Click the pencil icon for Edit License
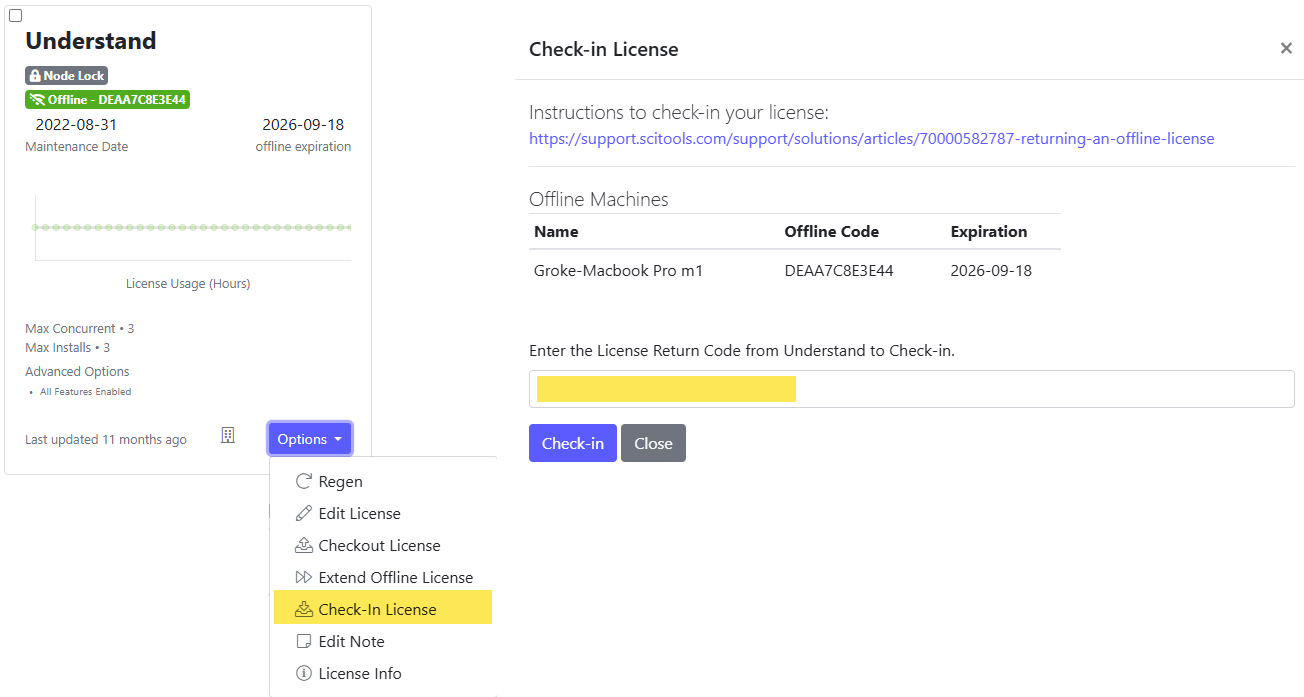This screenshot has width=1304, height=697. click(x=304, y=513)
